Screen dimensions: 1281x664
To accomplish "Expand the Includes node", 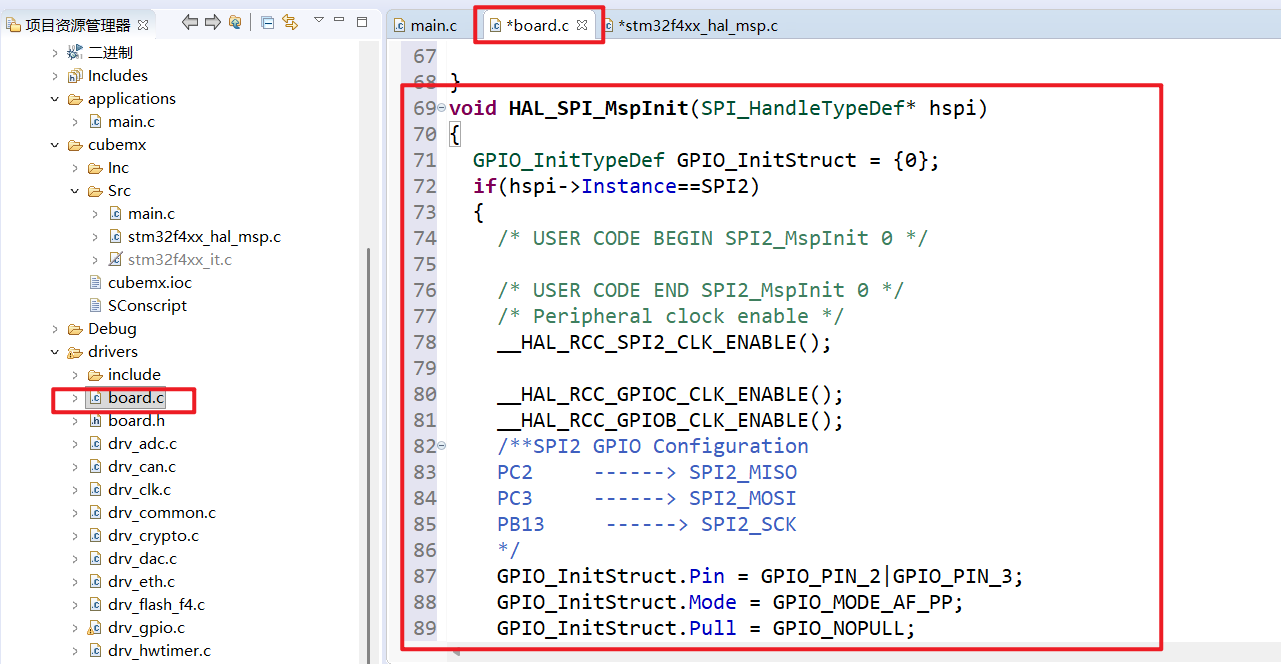I will pos(55,76).
